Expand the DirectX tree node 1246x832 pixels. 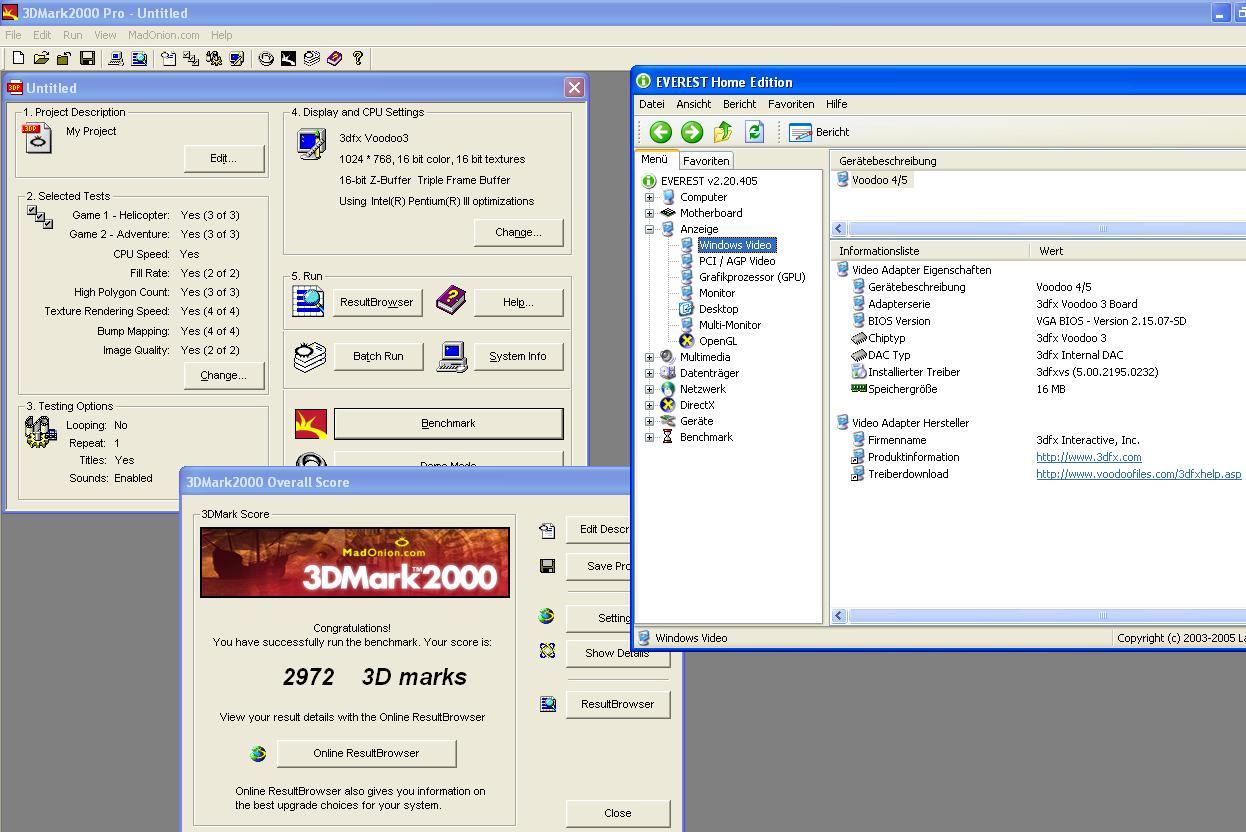(x=649, y=405)
